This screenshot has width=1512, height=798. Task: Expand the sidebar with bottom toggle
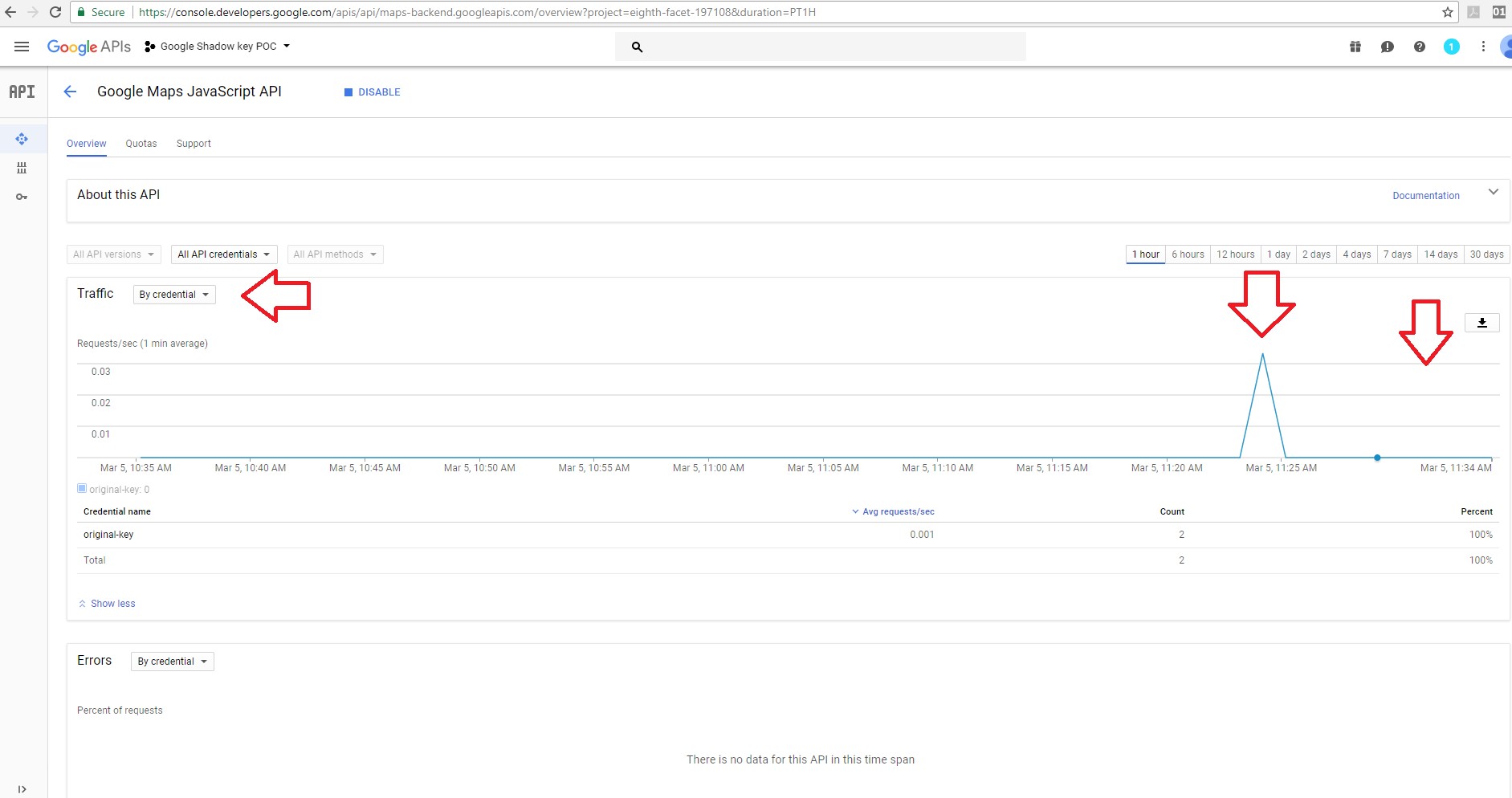pyautogui.click(x=22, y=789)
